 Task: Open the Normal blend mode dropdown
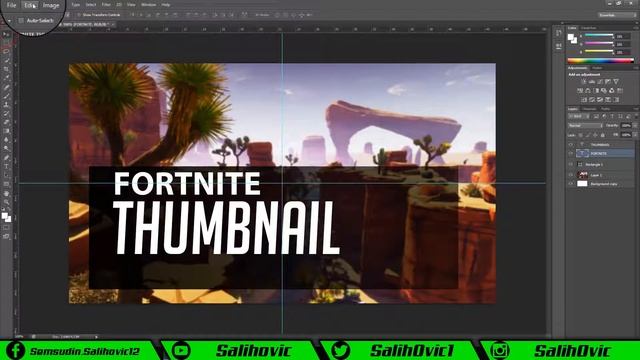point(585,126)
